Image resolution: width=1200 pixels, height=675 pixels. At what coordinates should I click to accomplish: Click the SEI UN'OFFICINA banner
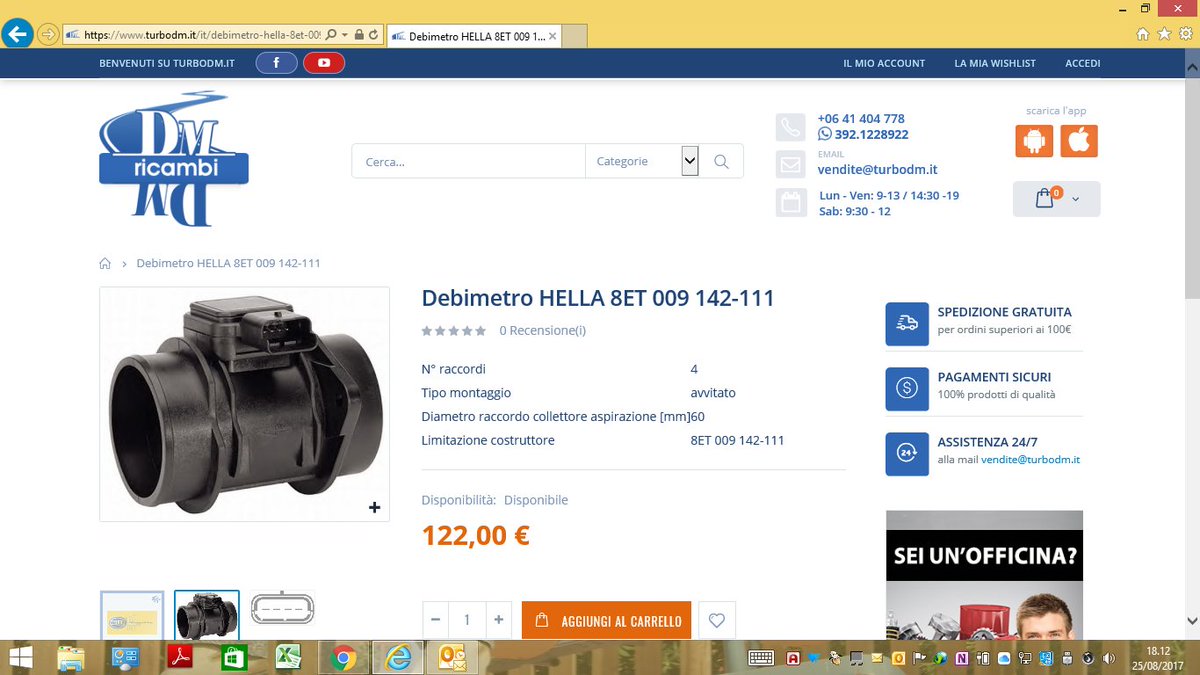pyautogui.click(x=984, y=574)
